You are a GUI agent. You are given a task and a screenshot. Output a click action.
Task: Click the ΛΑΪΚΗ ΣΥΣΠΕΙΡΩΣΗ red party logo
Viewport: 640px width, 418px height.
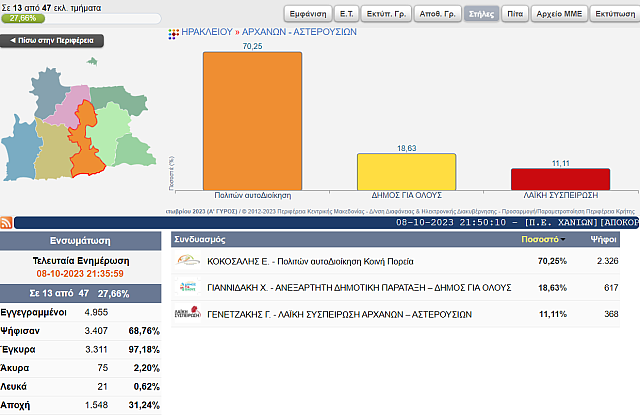188,314
